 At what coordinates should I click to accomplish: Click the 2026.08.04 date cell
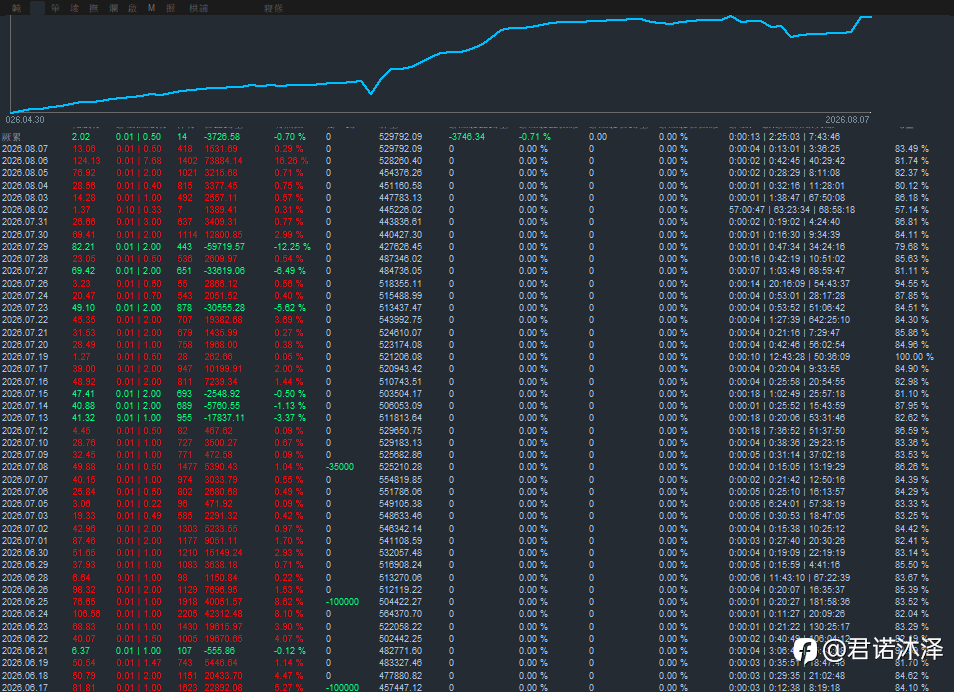[x=25, y=186]
